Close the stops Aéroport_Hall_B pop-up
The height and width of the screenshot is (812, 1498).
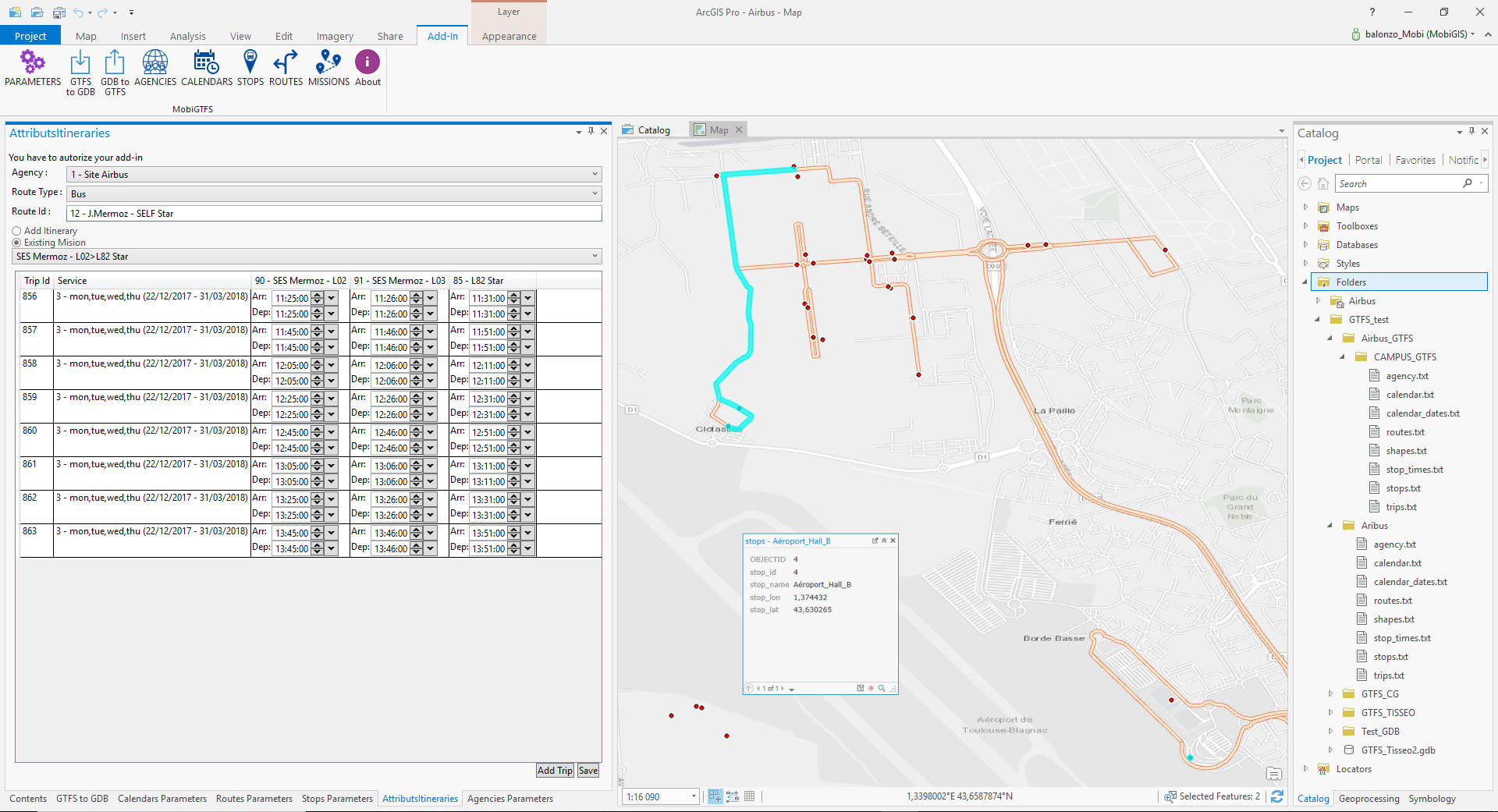(893, 541)
